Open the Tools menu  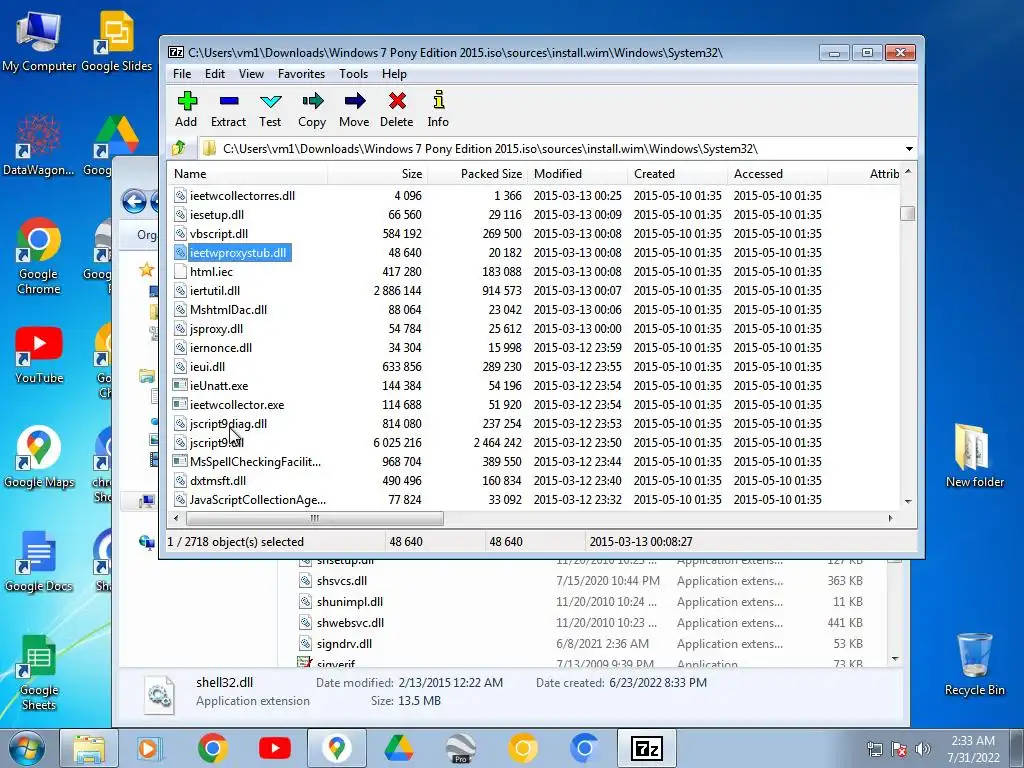point(353,74)
